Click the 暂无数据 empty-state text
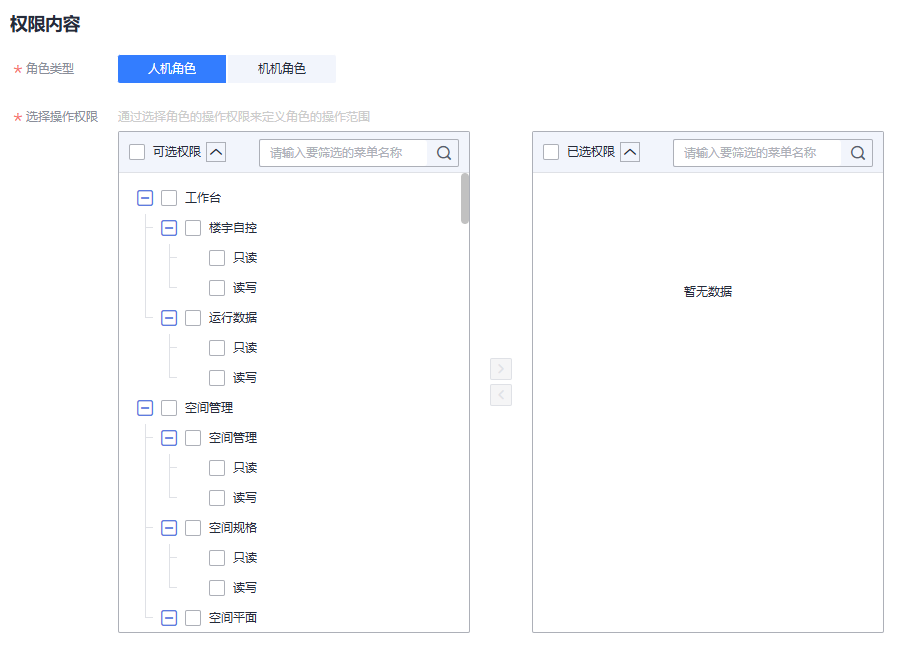899x645 pixels. (708, 292)
